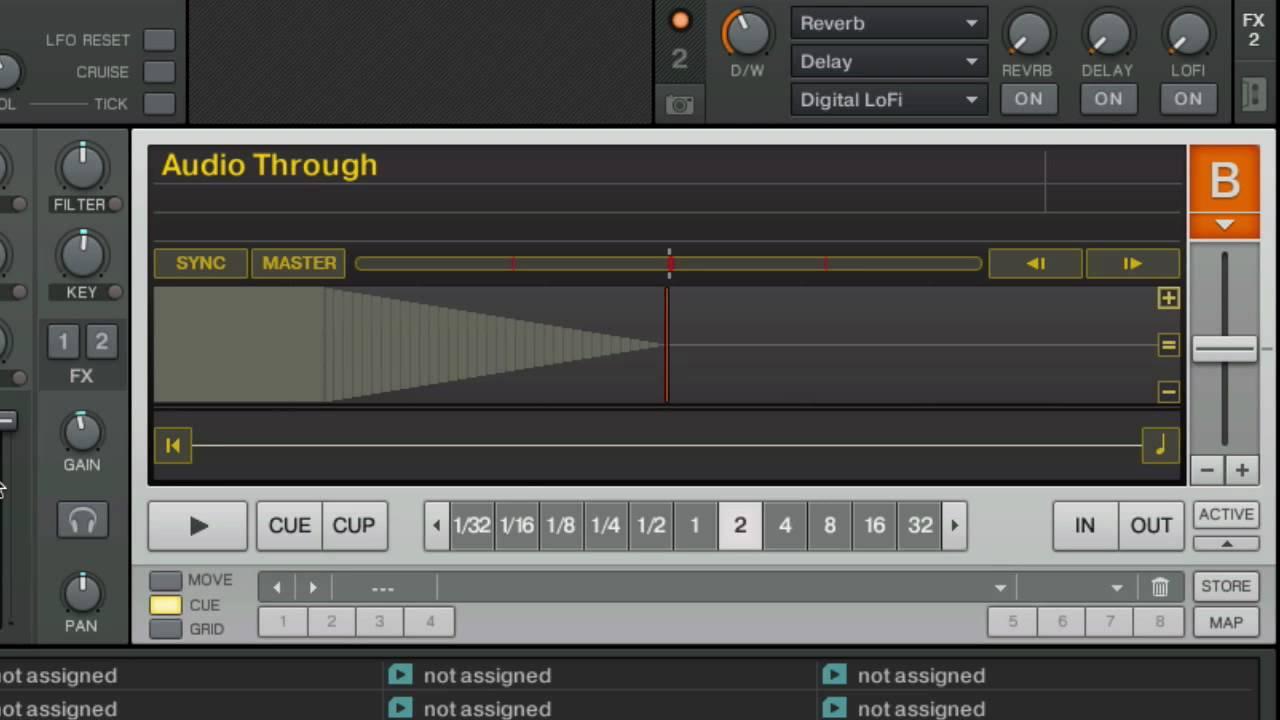Image resolution: width=1280 pixels, height=720 pixels.
Task: Click the deck B letter icon
Action: pyautogui.click(x=1224, y=180)
